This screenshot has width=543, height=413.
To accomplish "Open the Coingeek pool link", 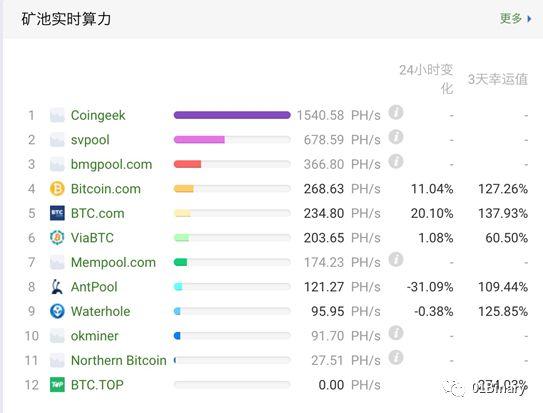I will pyautogui.click(x=98, y=116).
